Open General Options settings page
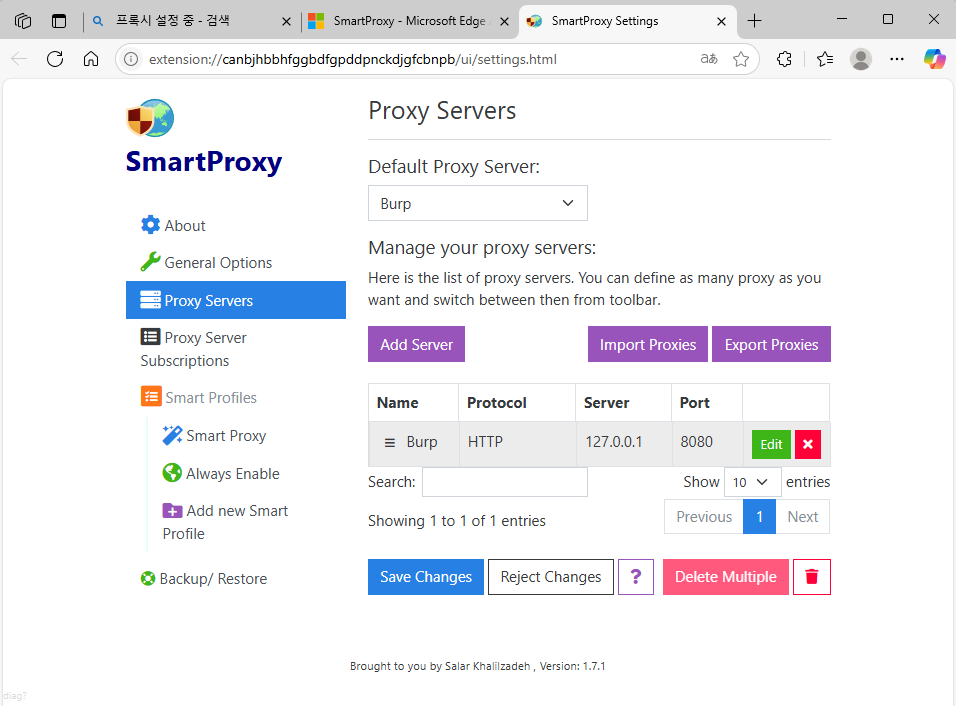956x706 pixels. [206, 263]
